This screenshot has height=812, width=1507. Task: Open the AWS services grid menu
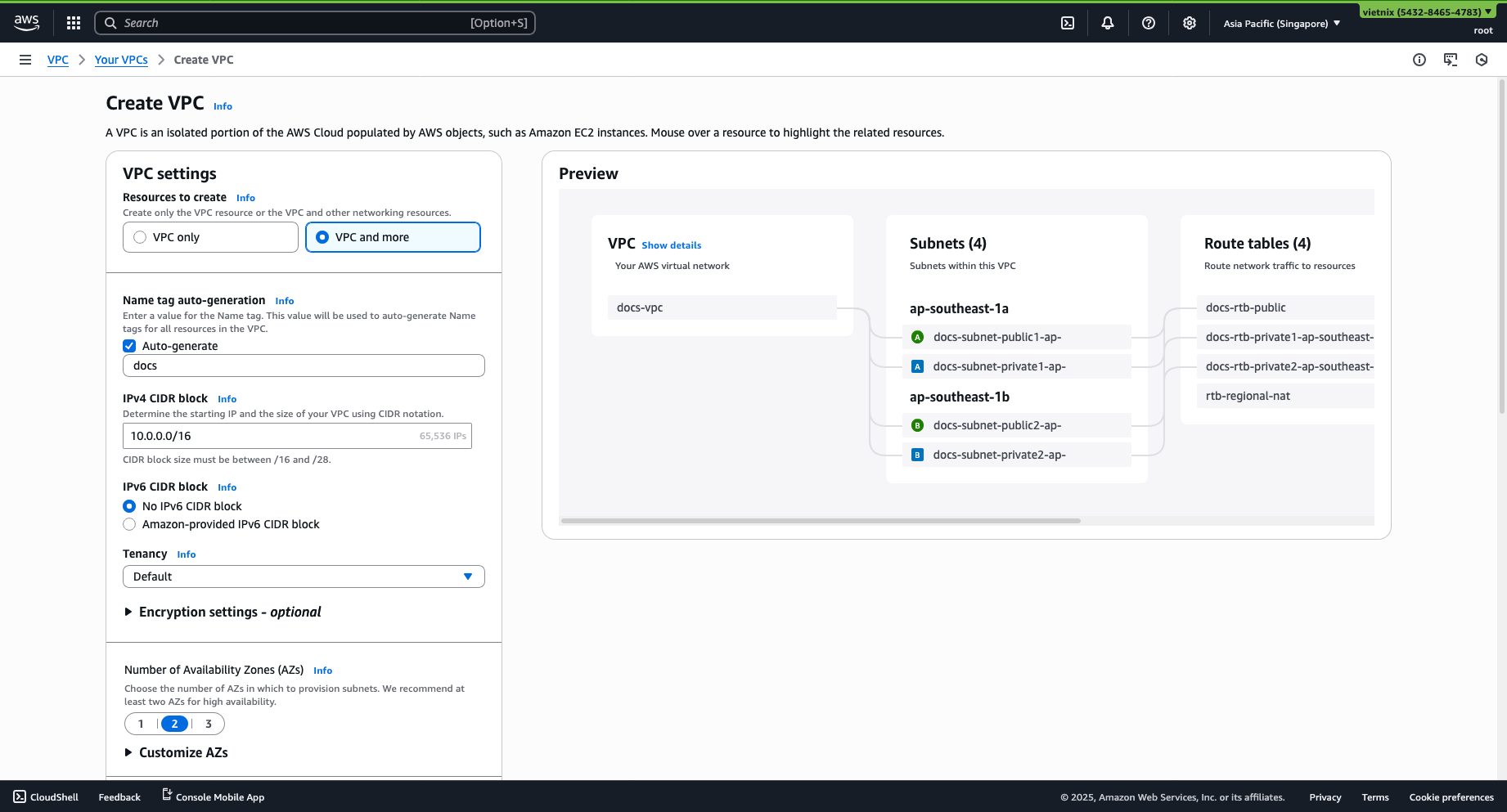74,22
